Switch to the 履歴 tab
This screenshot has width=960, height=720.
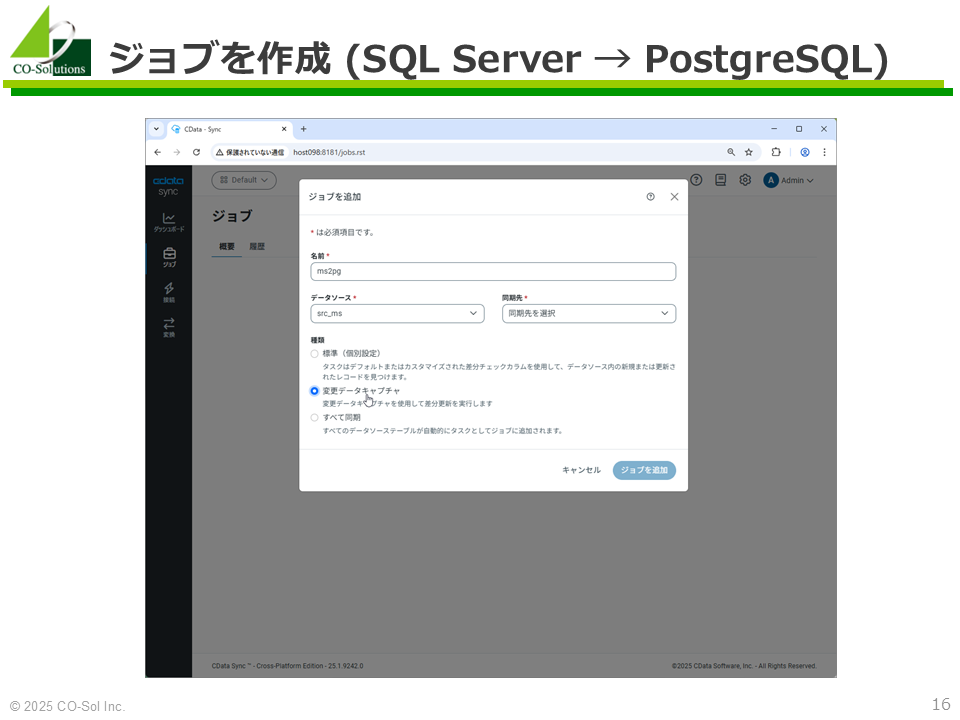(257, 246)
